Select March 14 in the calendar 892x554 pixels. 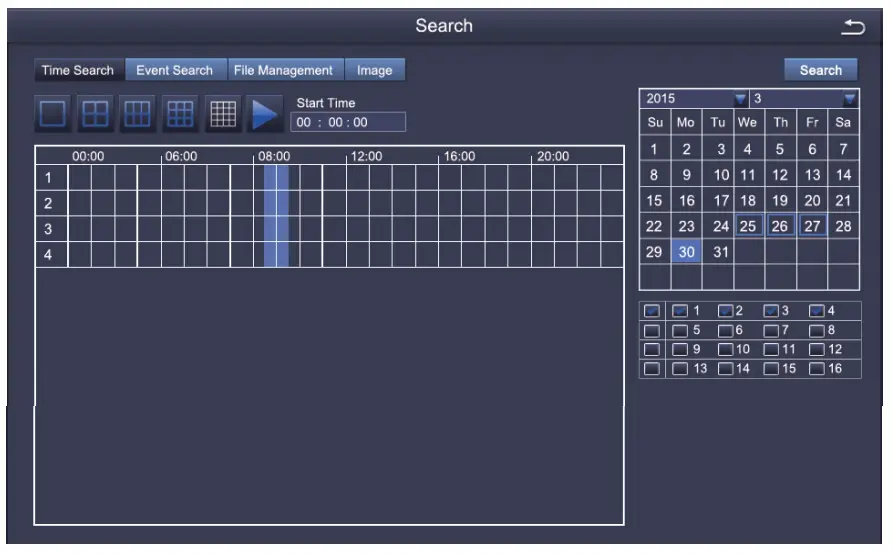(843, 175)
